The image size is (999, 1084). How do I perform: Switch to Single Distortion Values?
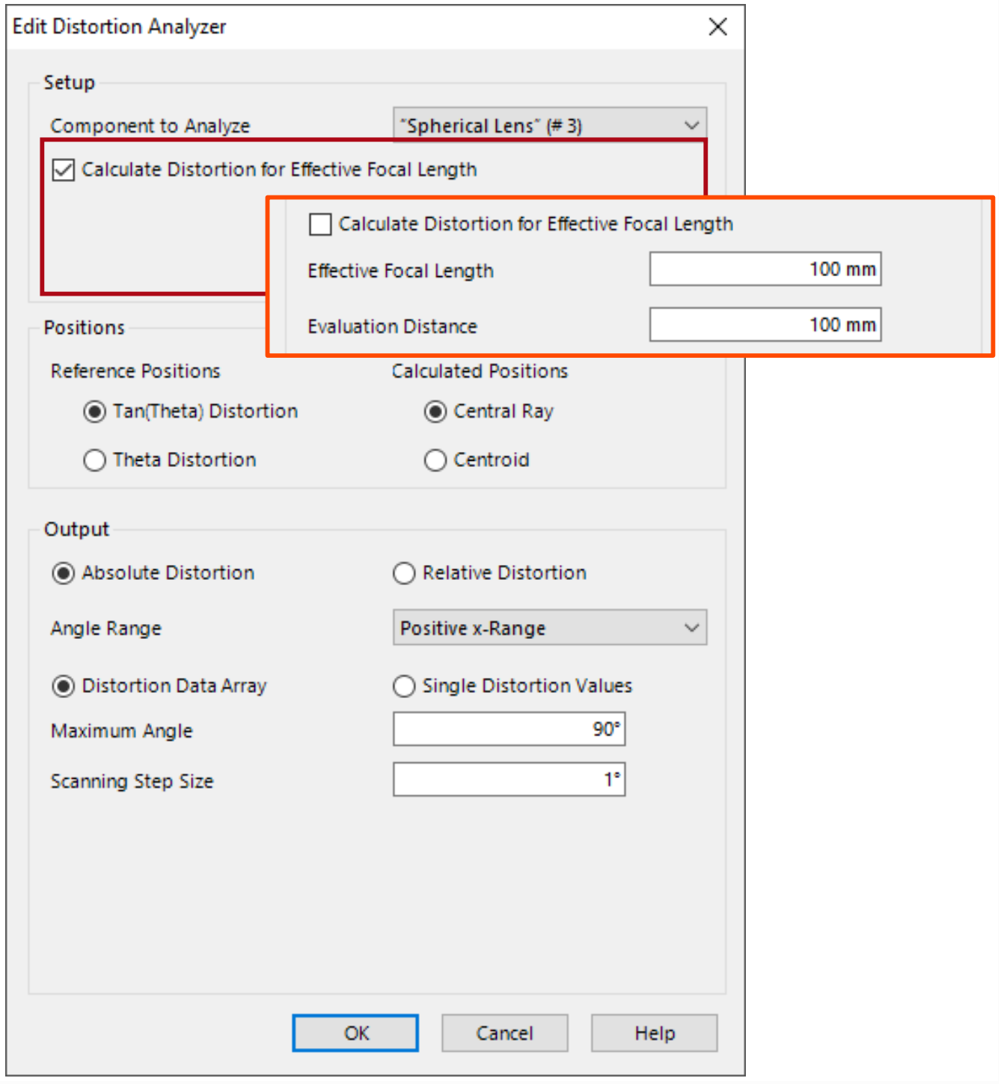click(x=404, y=686)
